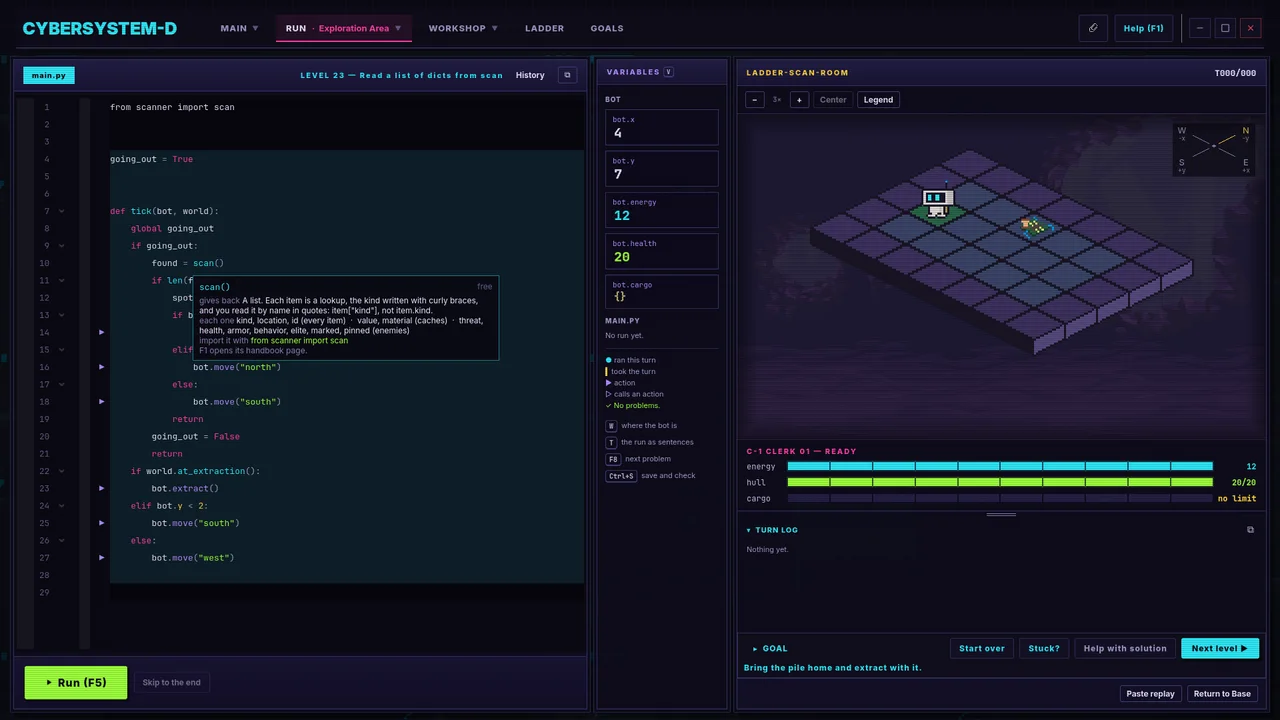Click Return to Base
This screenshot has width=1280, height=720.
(1222, 693)
